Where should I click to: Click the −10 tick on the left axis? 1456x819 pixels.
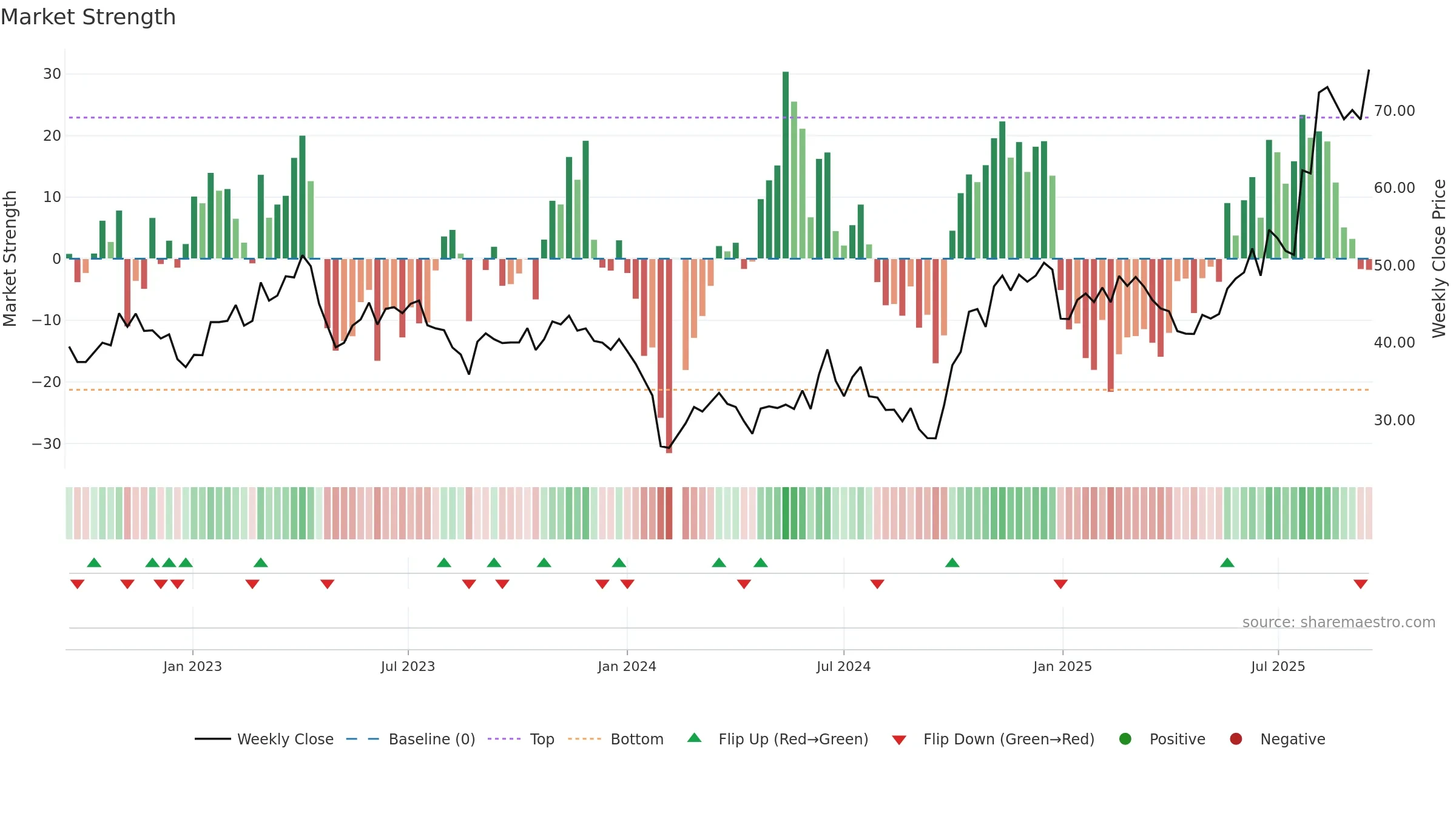click(x=47, y=320)
